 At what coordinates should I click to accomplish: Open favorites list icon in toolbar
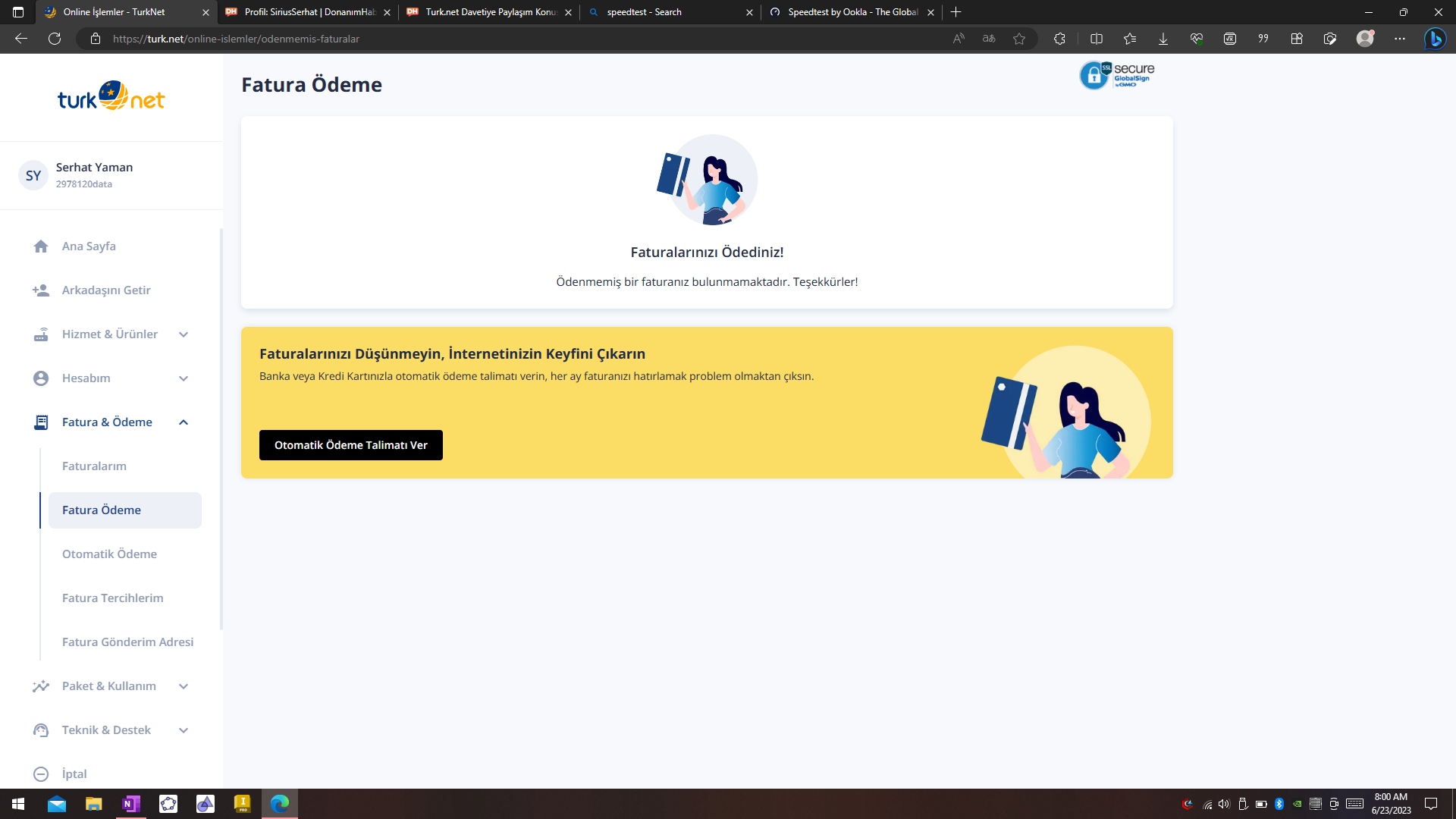click(x=1130, y=39)
